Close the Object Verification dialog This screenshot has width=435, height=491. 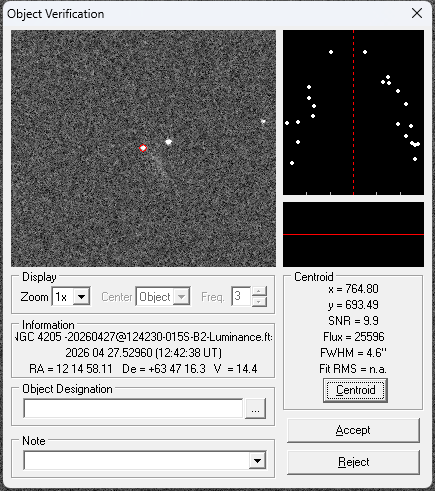coord(417,14)
